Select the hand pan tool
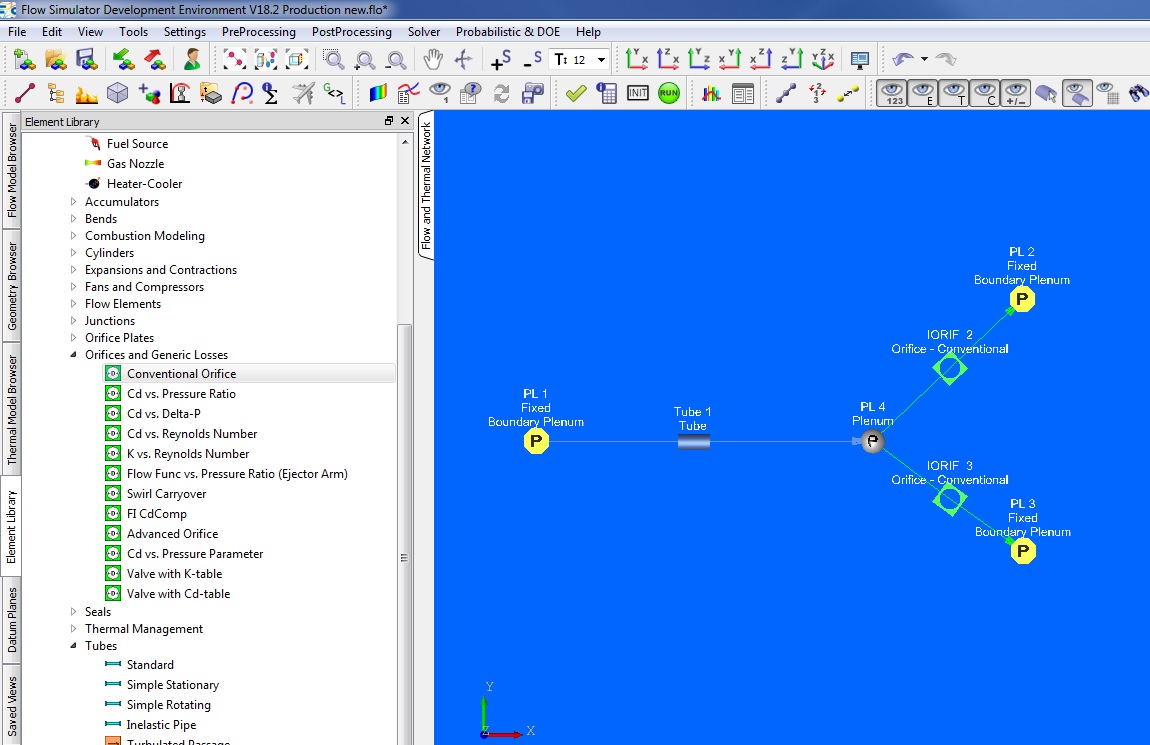 (x=433, y=60)
